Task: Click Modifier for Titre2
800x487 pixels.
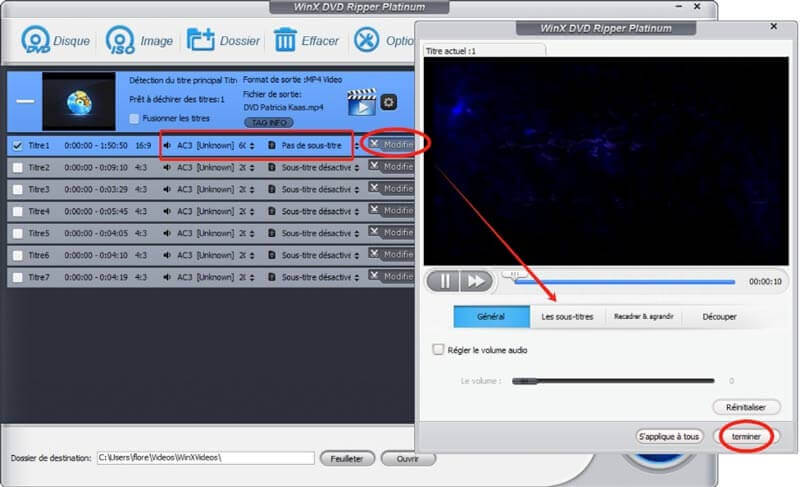Action: [391, 167]
